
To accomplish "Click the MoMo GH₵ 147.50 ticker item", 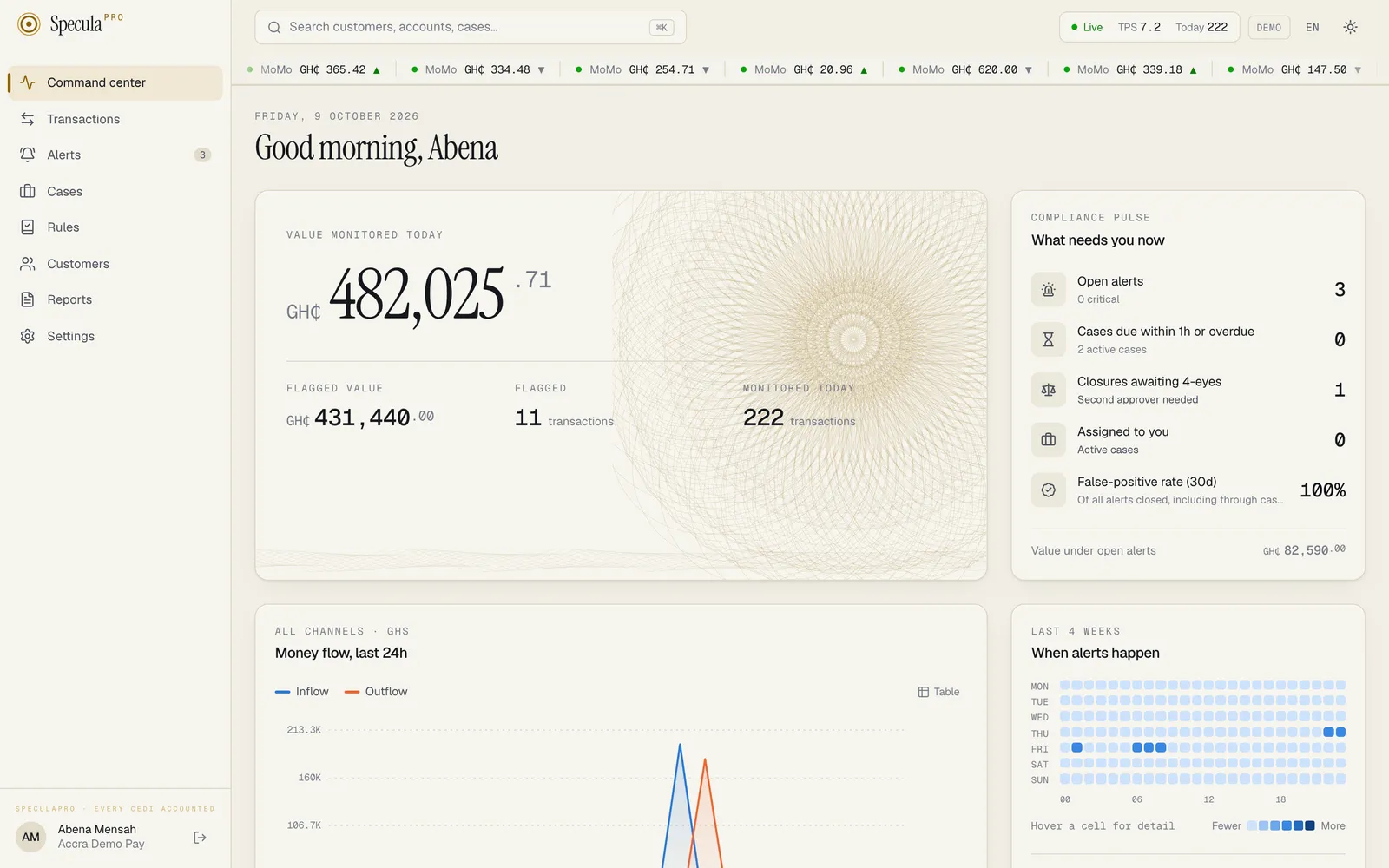I will [1295, 69].
